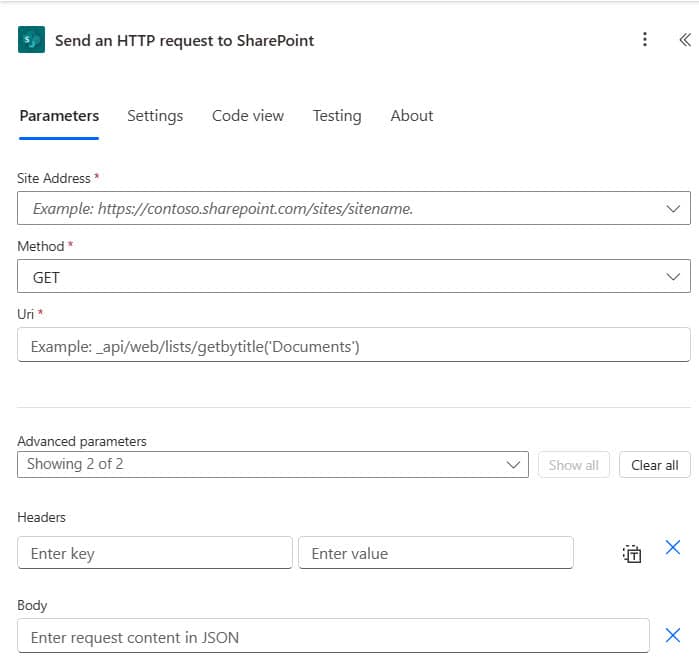
Task: Open the three-dot more options menu
Action: 645,40
